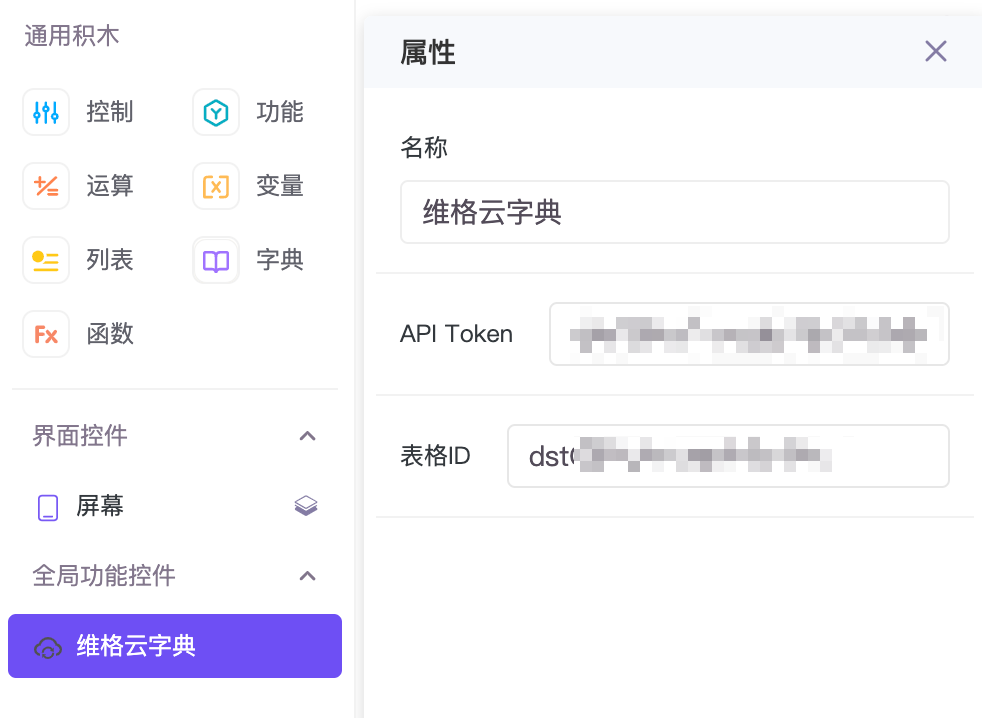
Task: Open the 功能 hexagon icon
Action: click(216, 112)
